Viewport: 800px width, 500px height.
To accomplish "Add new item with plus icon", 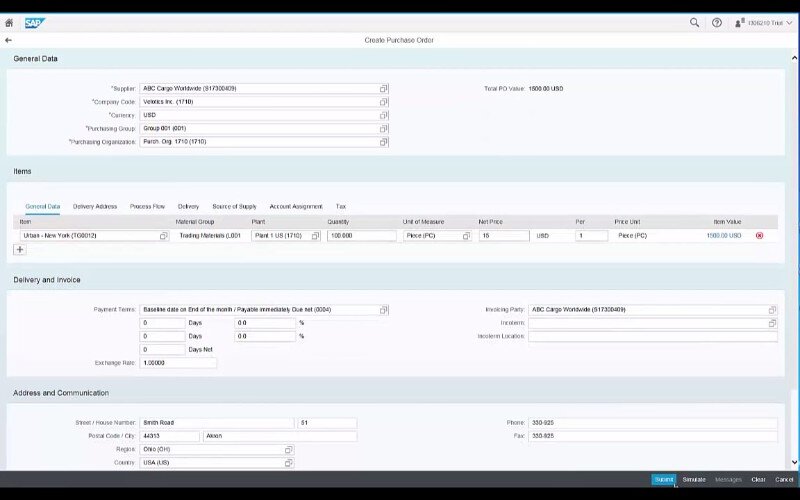I will coord(20,250).
